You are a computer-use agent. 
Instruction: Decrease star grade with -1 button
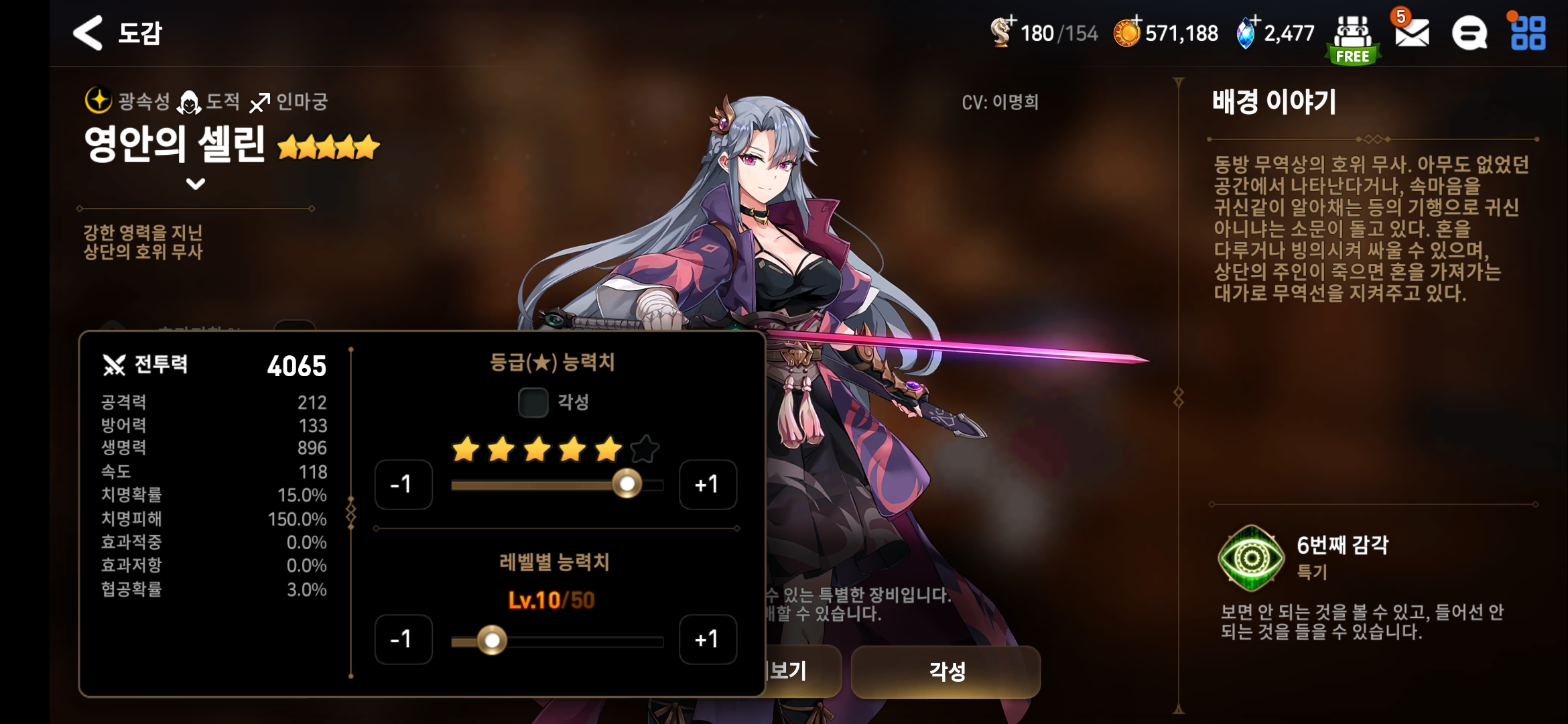(x=403, y=484)
